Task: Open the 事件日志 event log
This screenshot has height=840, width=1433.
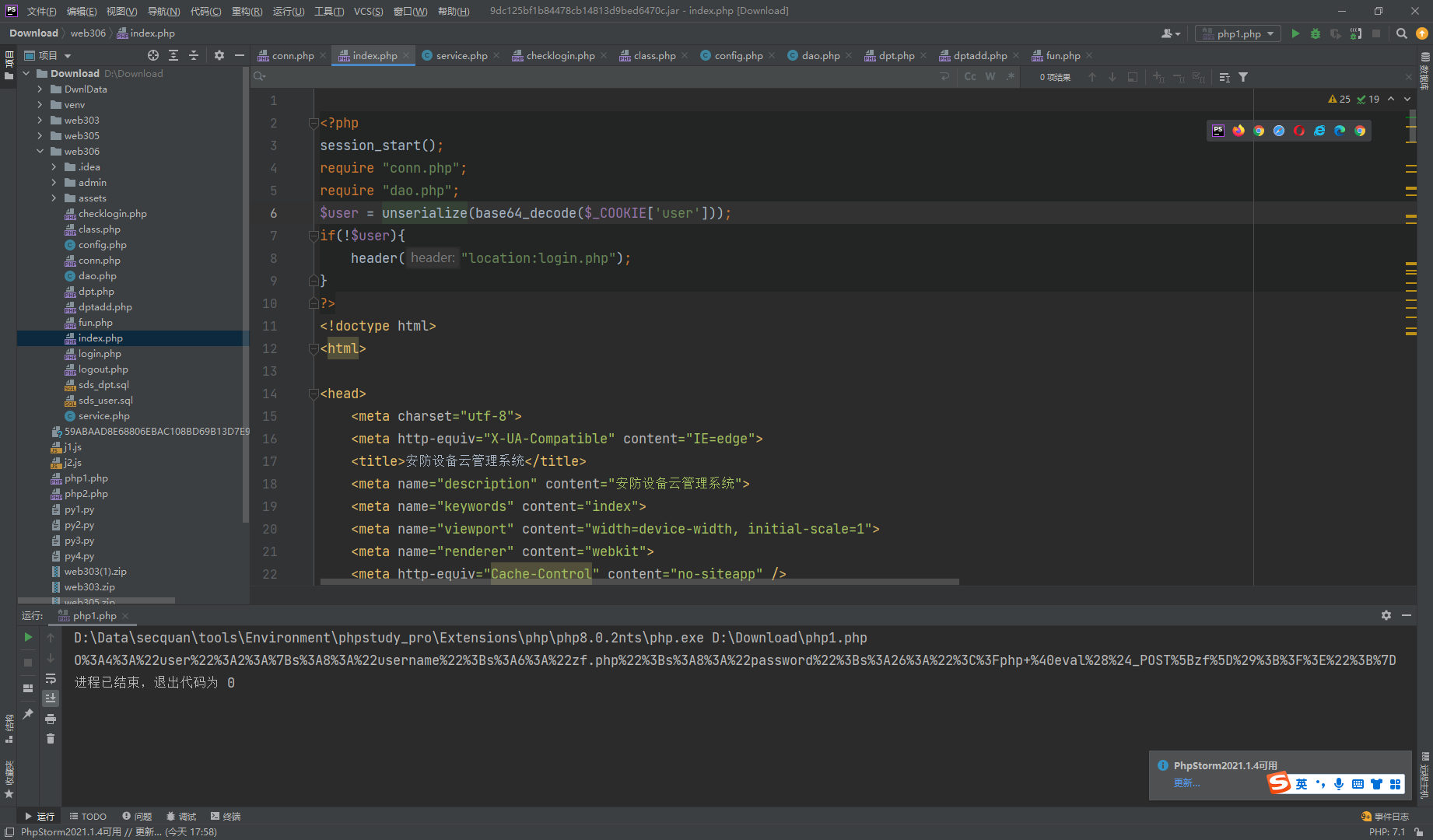Action: [x=1385, y=817]
